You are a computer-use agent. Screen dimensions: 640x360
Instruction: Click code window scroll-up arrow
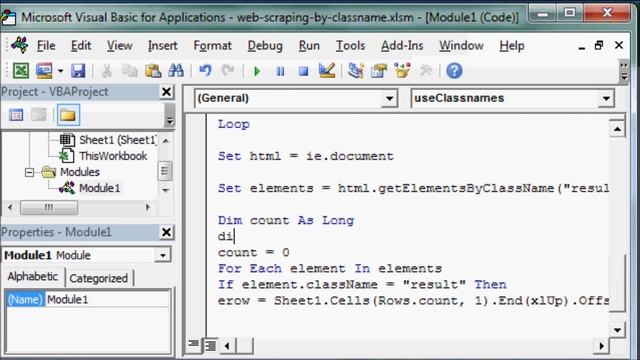click(x=617, y=129)
